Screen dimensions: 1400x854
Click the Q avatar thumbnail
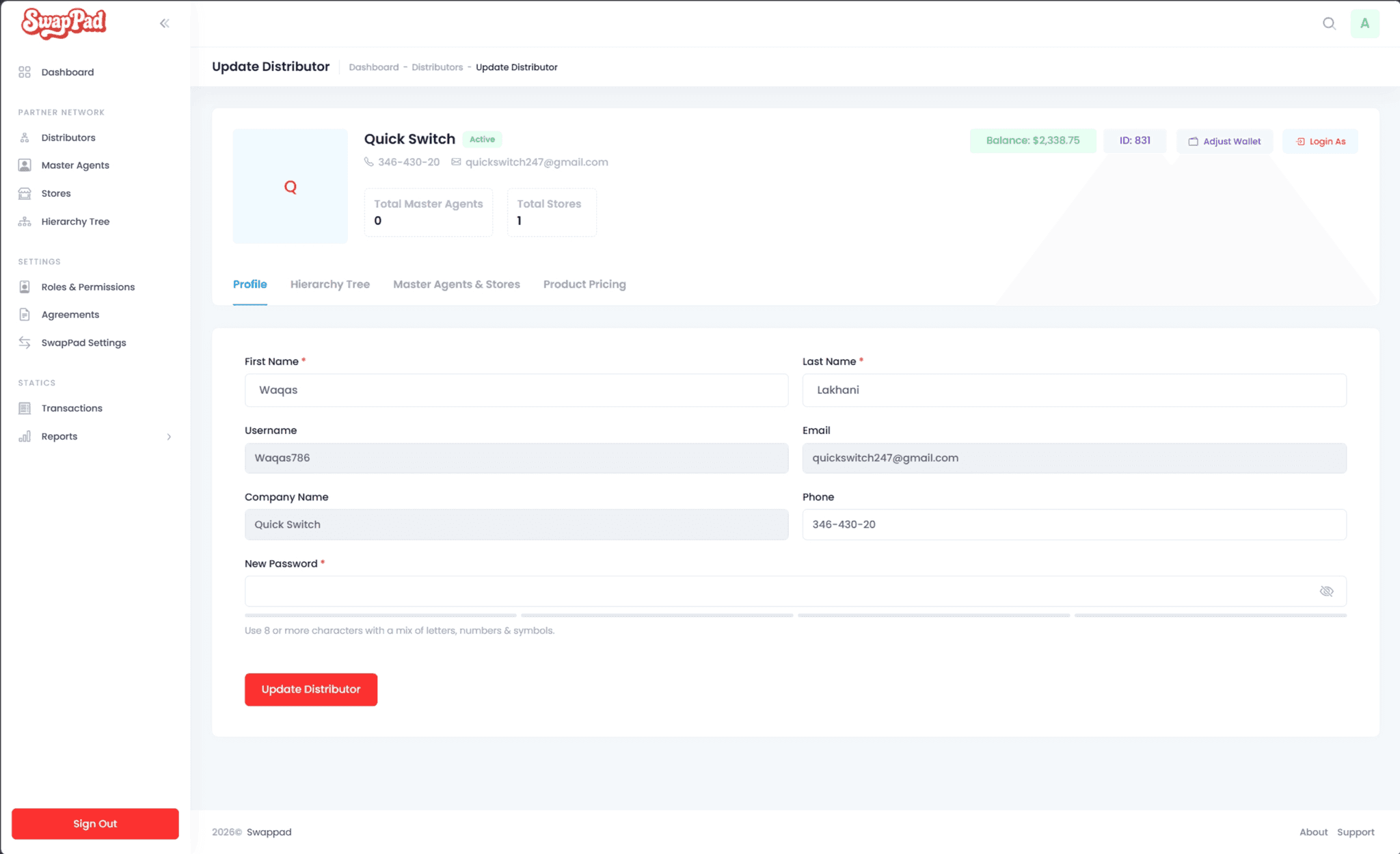(291, 187)
